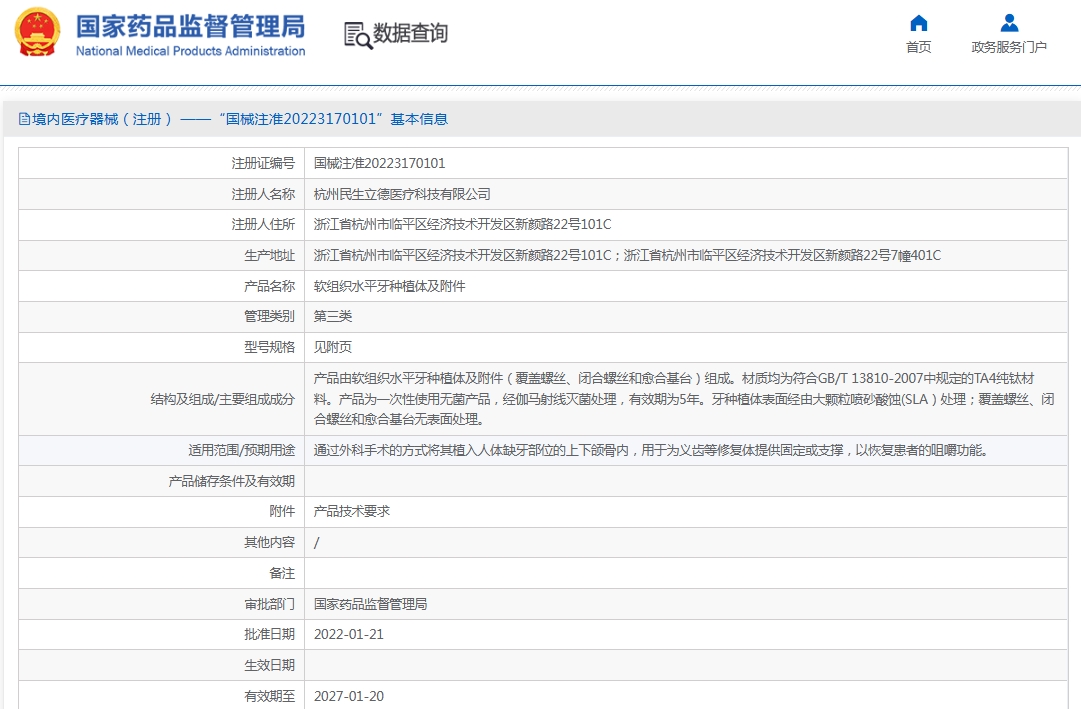Open the 数据查询 search icon
The width and height of the screenshot is (1081, 709).
pyautogui.click(x=358, y=34)
